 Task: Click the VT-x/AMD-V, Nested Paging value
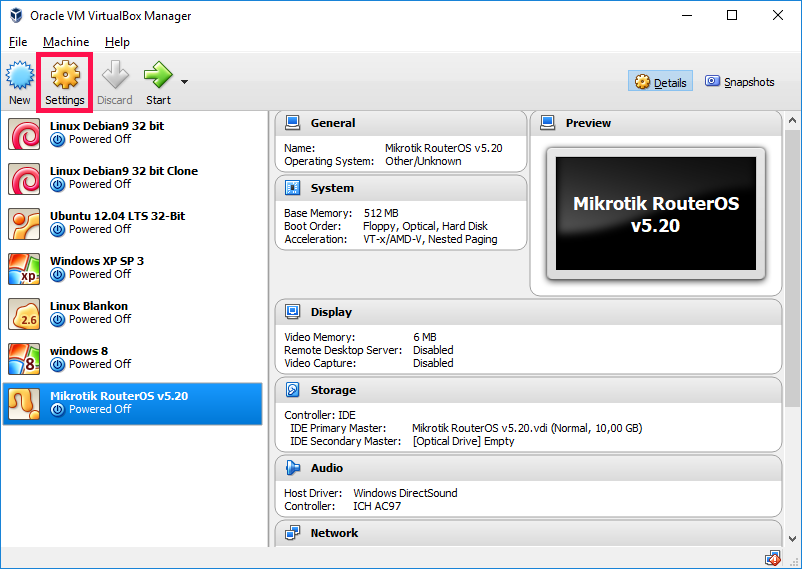click(x=430, y=239)
